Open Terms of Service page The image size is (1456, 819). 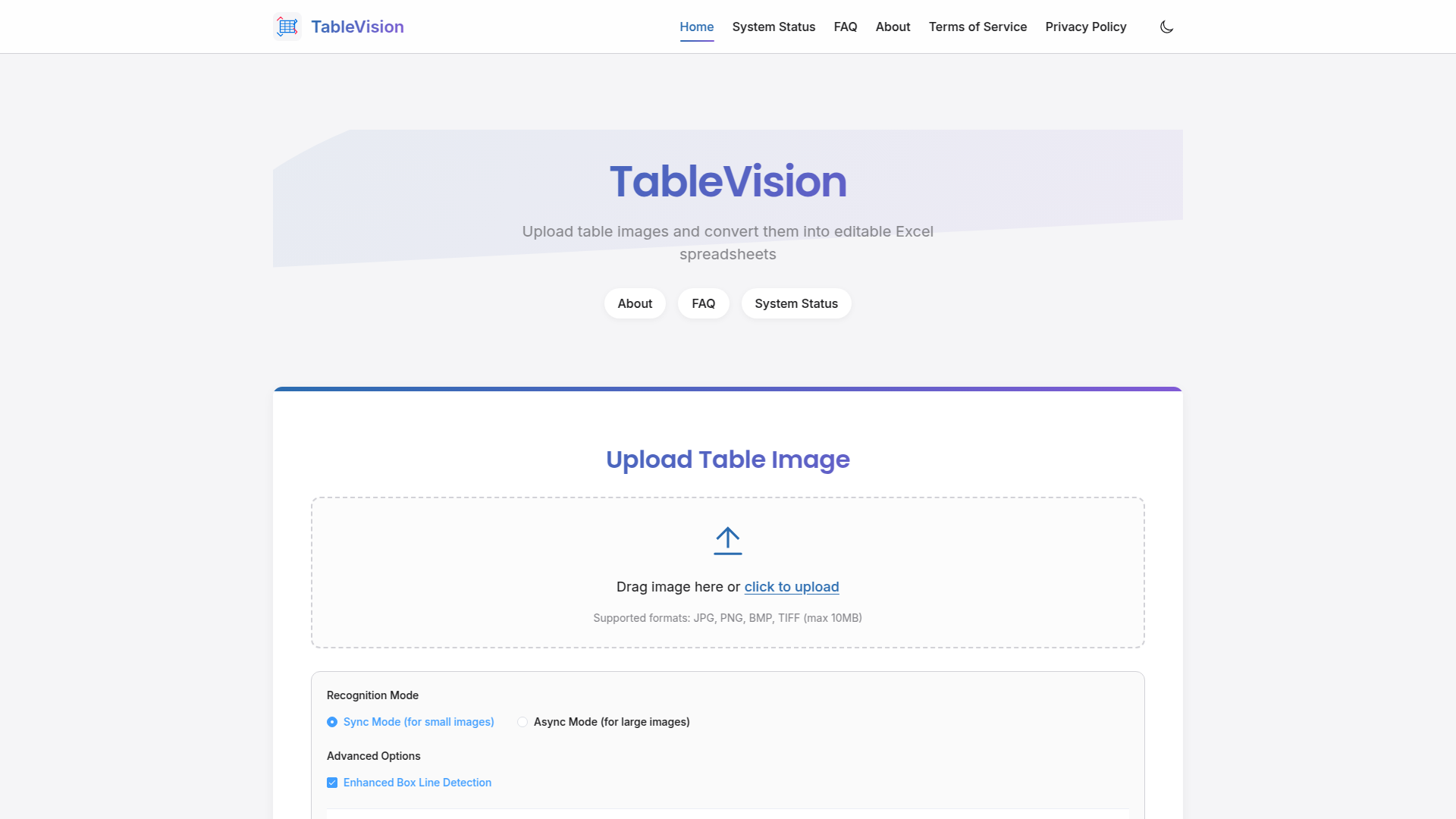pyautogui.click(x=977, y=27)
